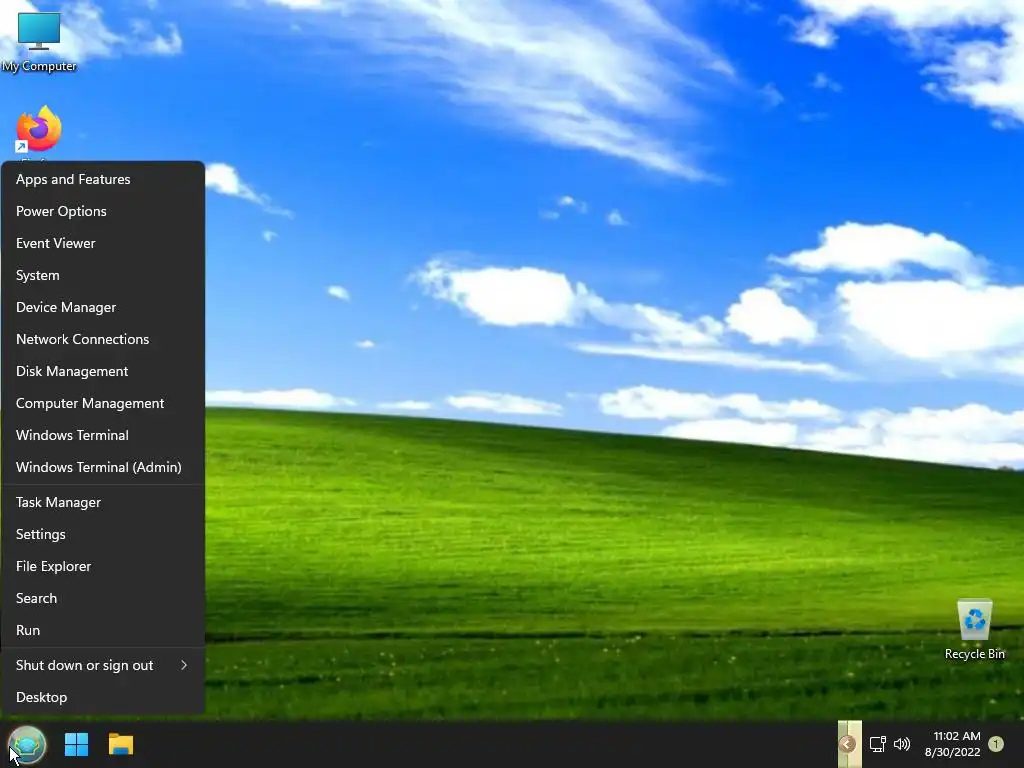Launch Firefox from the desktop shortcut
This screenshot has height=768, width=1024.
click(39, 129)
